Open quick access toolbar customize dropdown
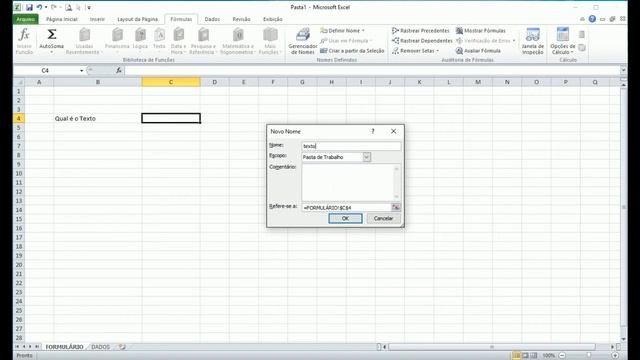The height and width of the screenshot is (360, 640). 89,7
